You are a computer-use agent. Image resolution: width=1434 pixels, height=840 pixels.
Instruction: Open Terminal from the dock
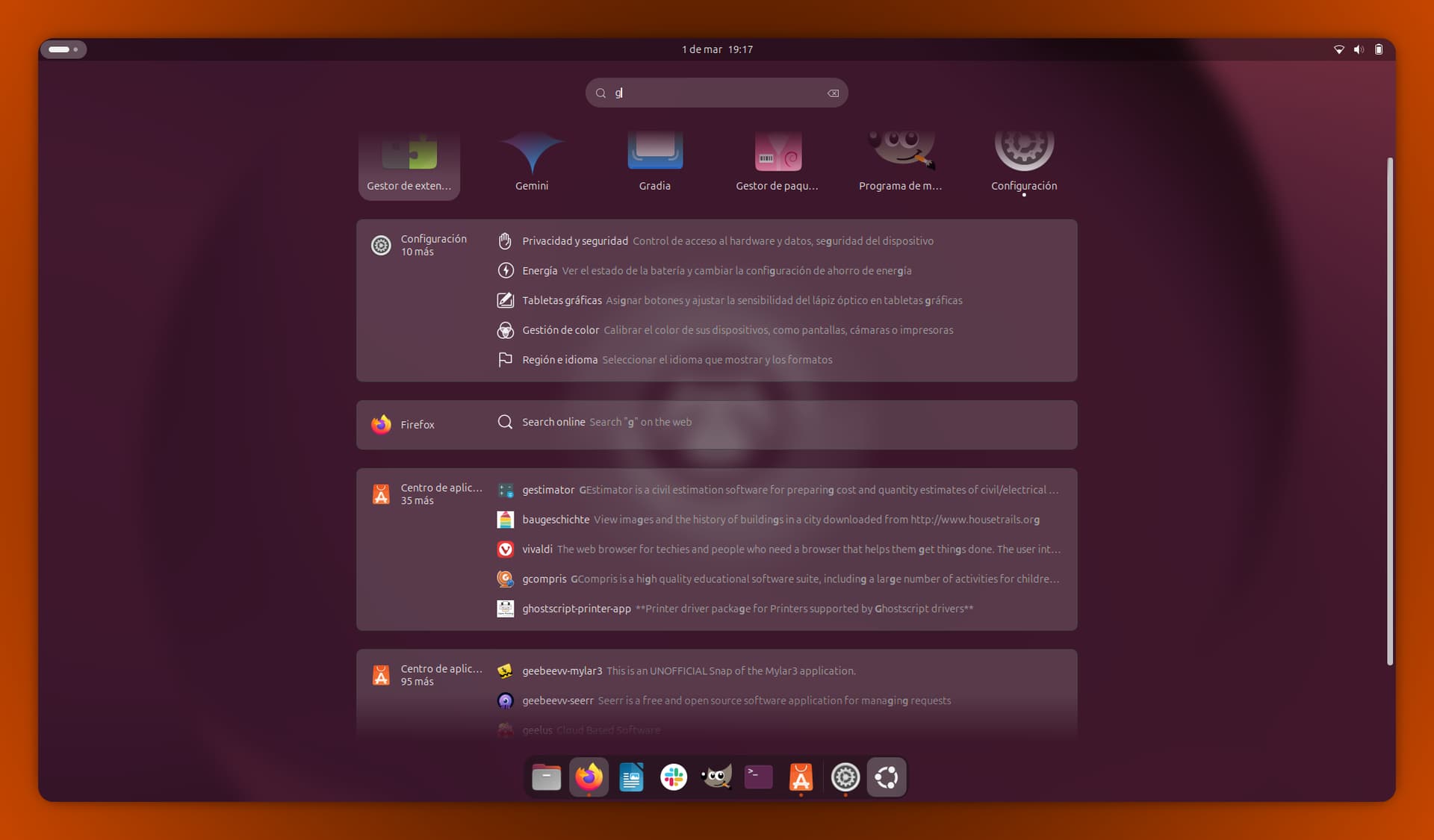pyautogui.click(x=758, y=777)
